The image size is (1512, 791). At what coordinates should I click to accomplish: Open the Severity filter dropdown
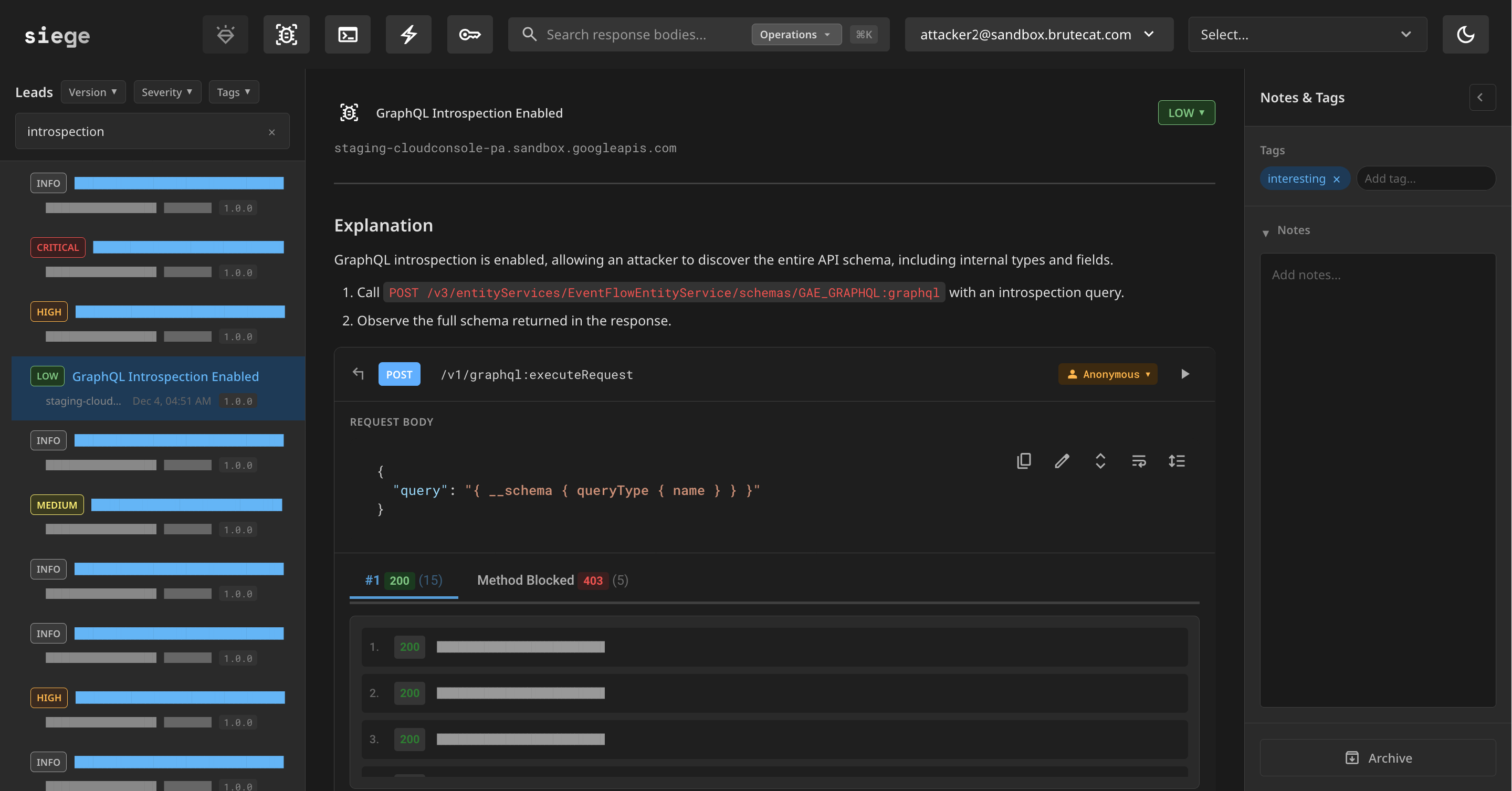(167, 92)
